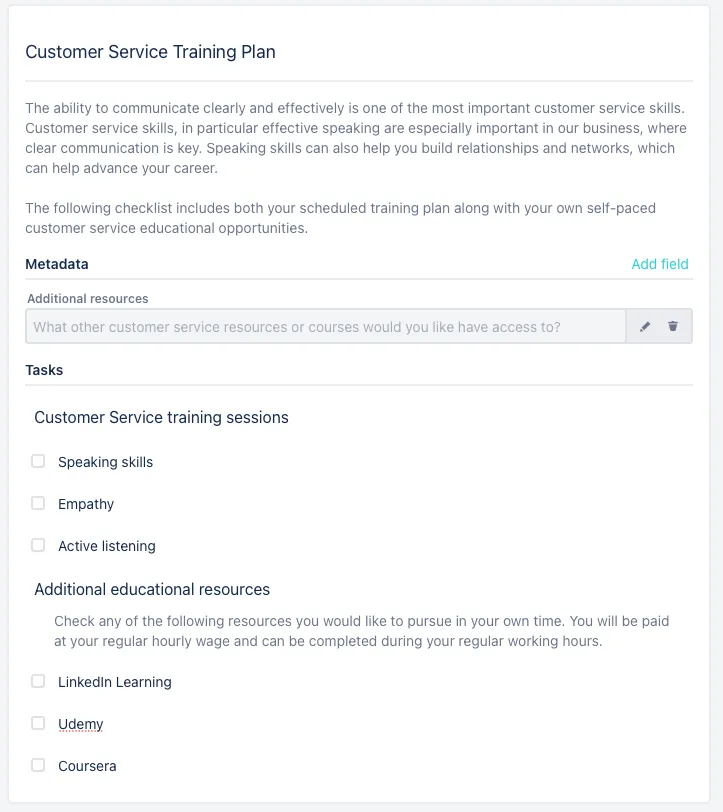The height and width of the screenshot is (812, 723).
Task: Click the Tasks section label
Action: [44, 370]
